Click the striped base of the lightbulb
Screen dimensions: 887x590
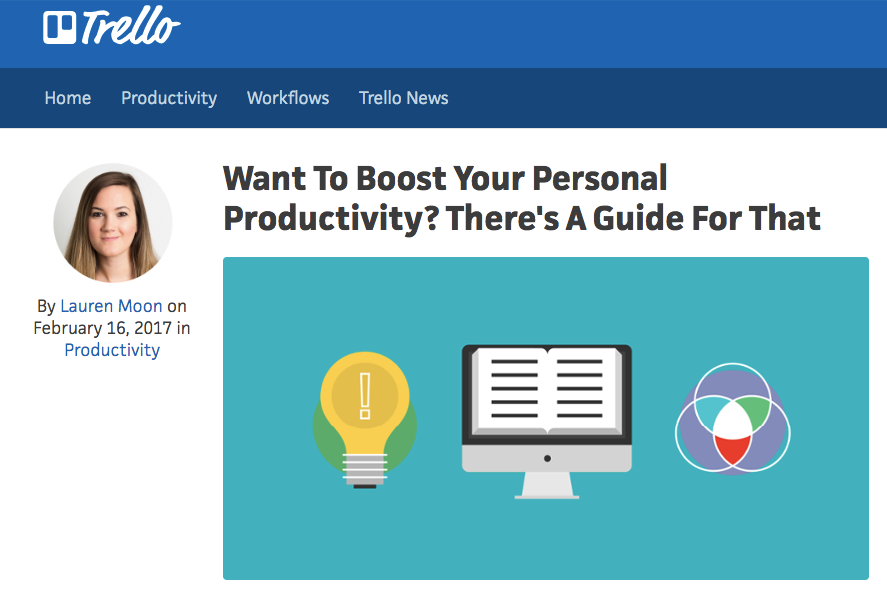point(365,471)
